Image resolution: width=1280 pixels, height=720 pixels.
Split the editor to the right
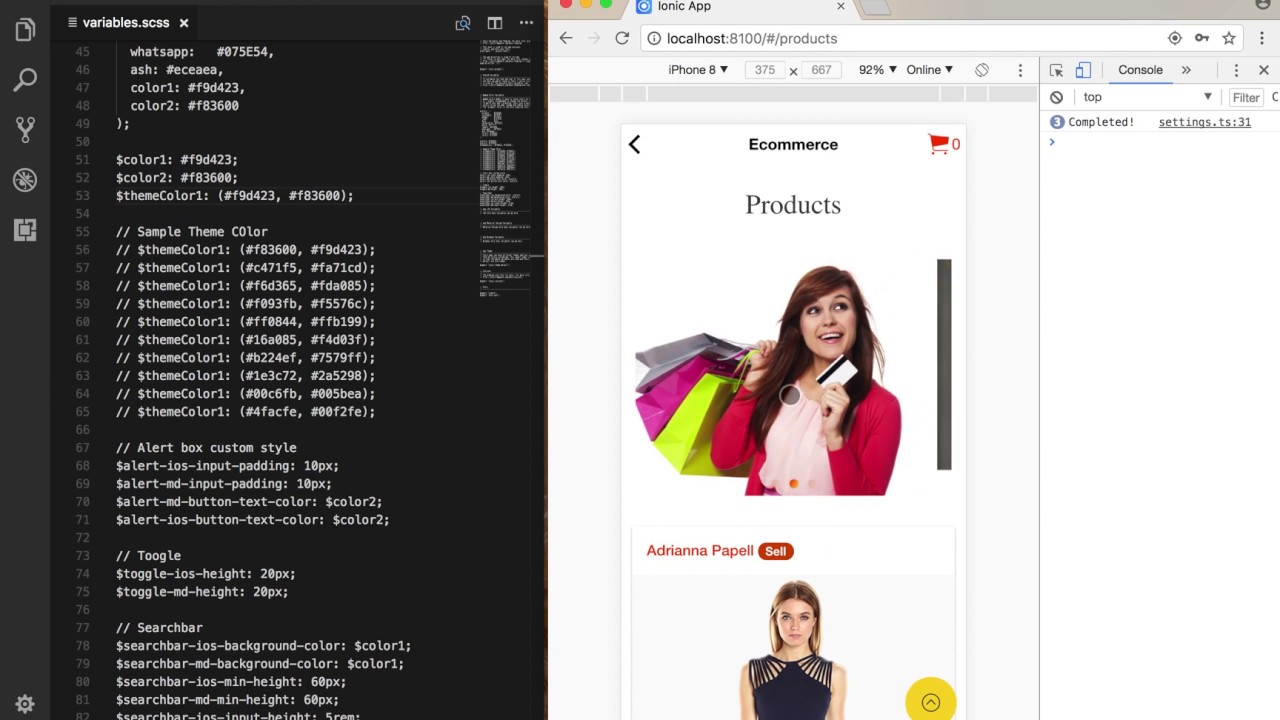pos(494,22)
